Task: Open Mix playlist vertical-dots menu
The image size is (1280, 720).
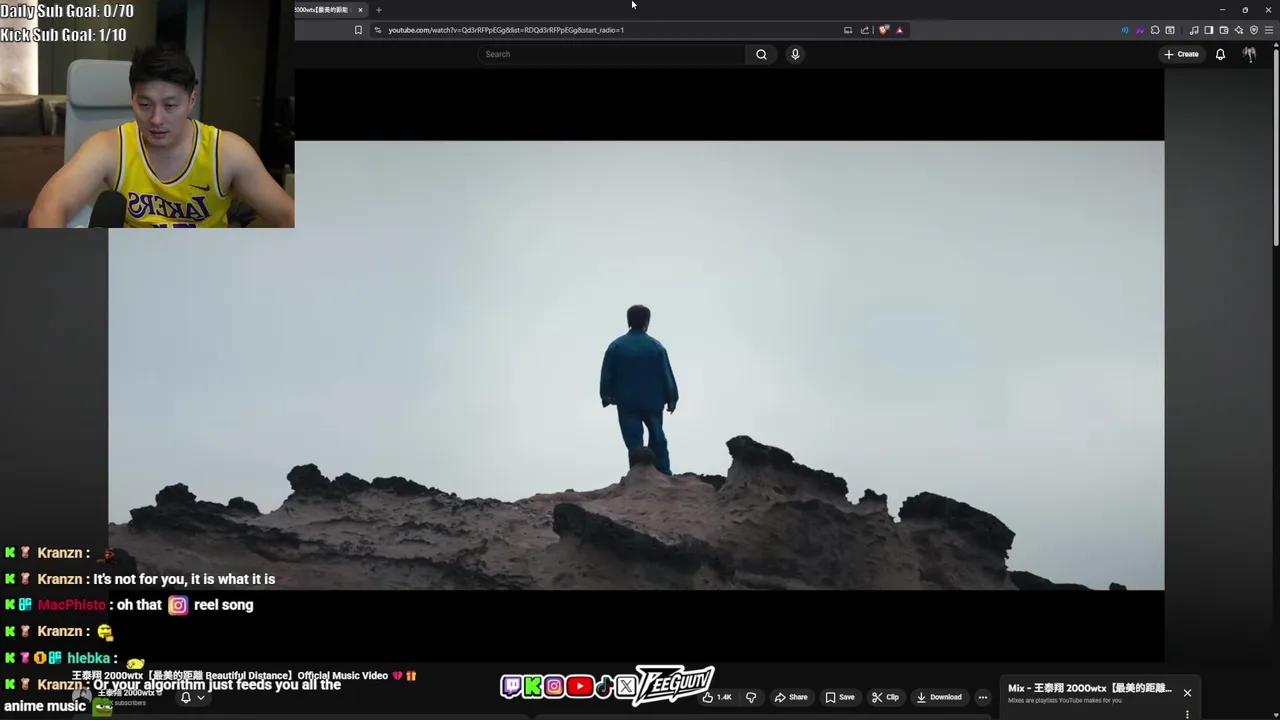Action: pyautogui.click(x=1187, y=714)
